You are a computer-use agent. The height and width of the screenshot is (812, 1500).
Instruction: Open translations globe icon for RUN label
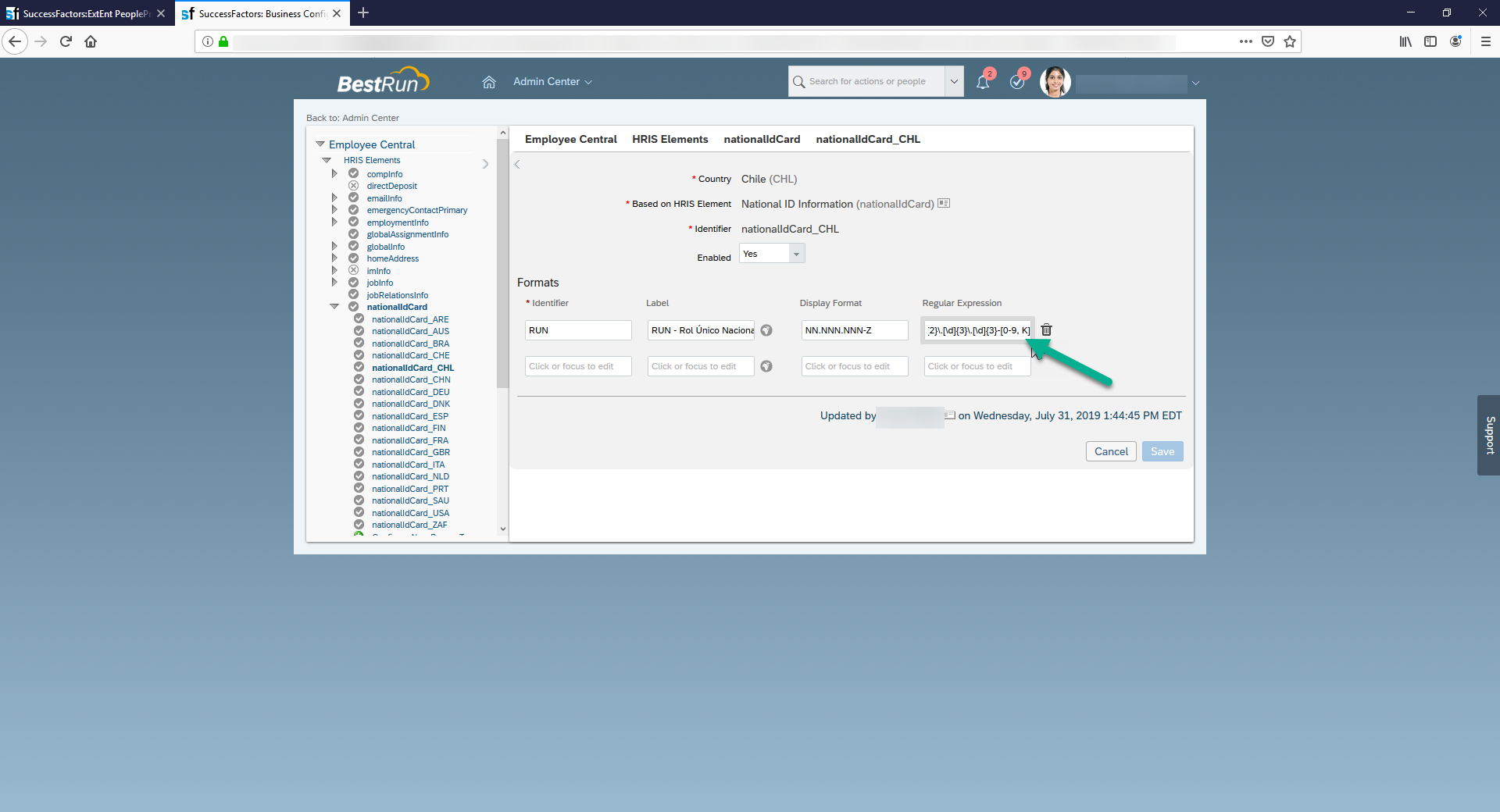766,330
